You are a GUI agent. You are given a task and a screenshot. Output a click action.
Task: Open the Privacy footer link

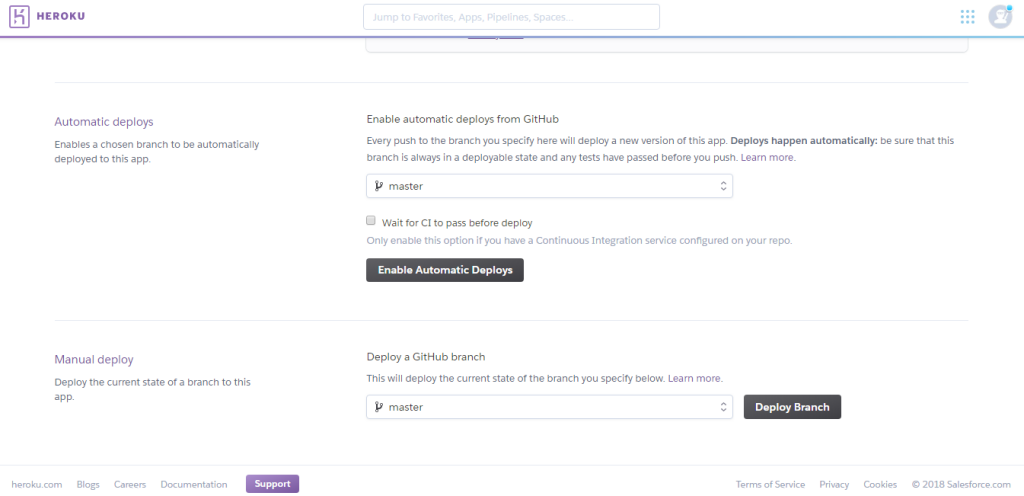tap(834, 484)
